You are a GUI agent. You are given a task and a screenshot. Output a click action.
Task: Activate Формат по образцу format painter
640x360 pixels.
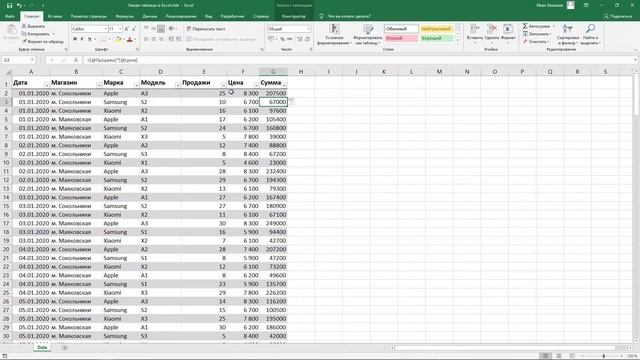[x=42, y=41]
